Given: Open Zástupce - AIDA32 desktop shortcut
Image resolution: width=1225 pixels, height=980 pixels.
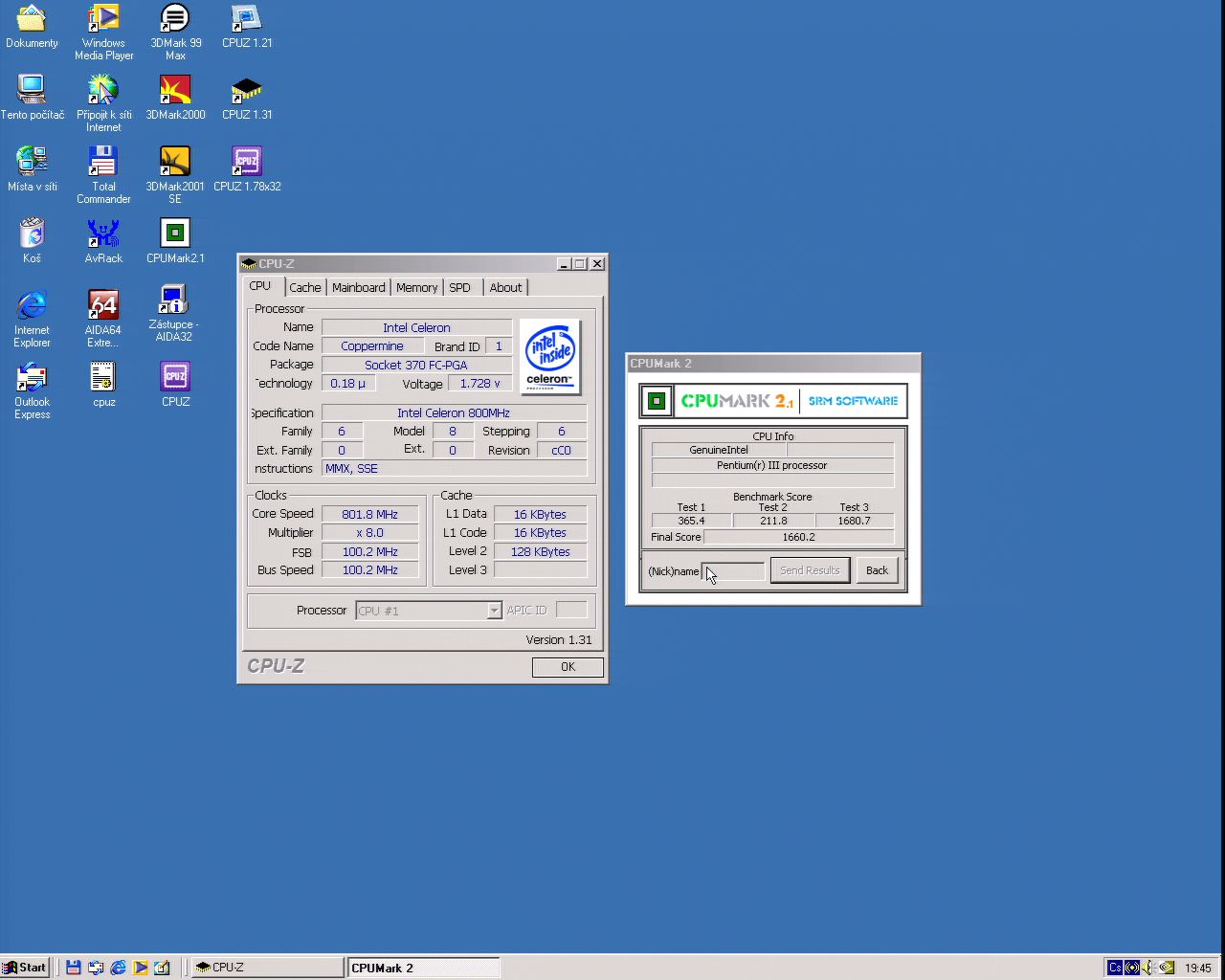Looking at the screenshot, I should point(174,313).
